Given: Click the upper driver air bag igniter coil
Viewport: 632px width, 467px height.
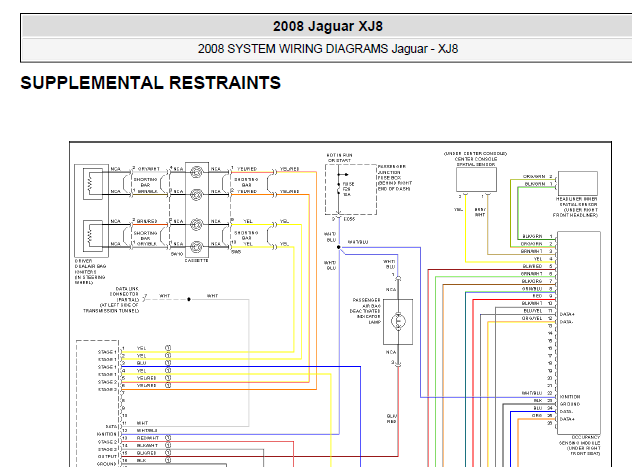Looking at the screenshot, I should click(89, 182).
